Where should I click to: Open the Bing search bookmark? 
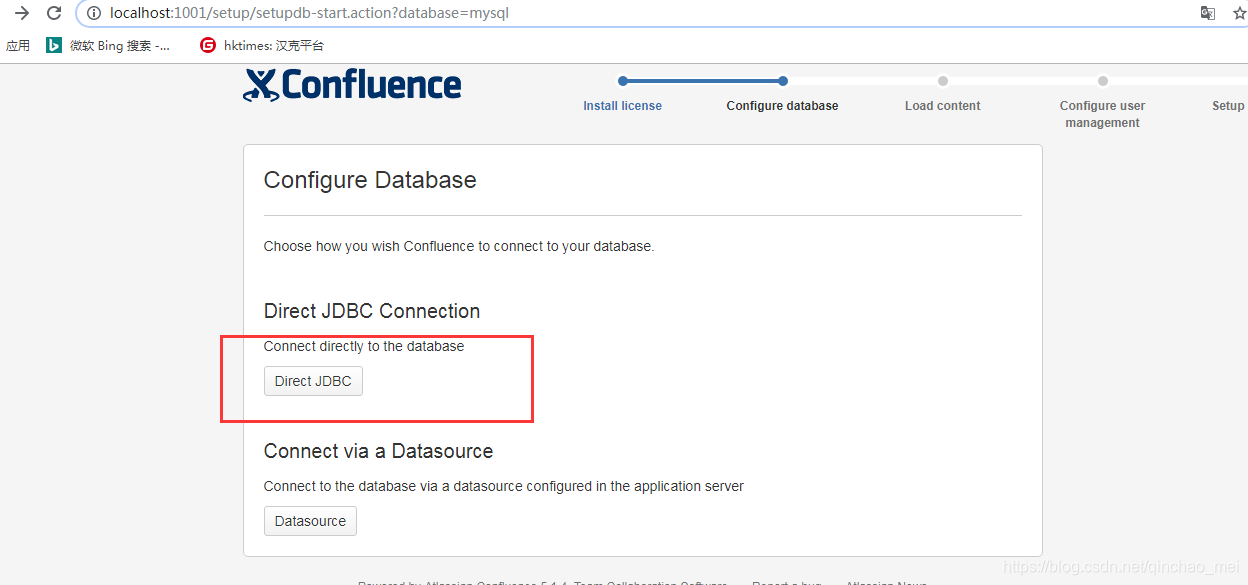click(108, 45)
